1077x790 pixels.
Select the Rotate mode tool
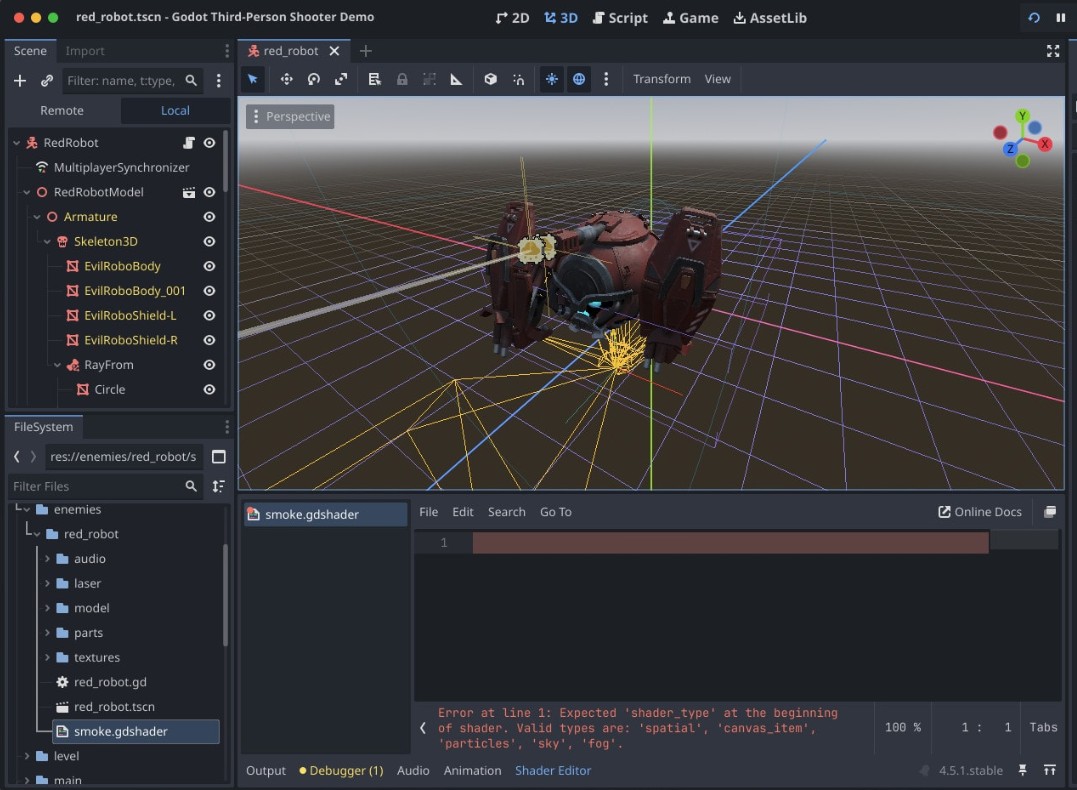(x=314, y=79)
